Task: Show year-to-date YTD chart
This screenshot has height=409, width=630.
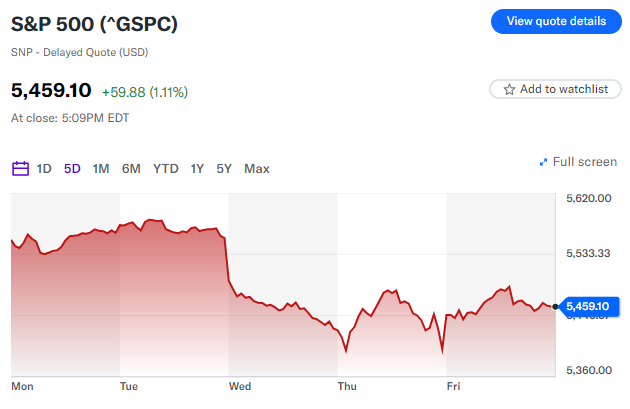Action: point(166,168)
